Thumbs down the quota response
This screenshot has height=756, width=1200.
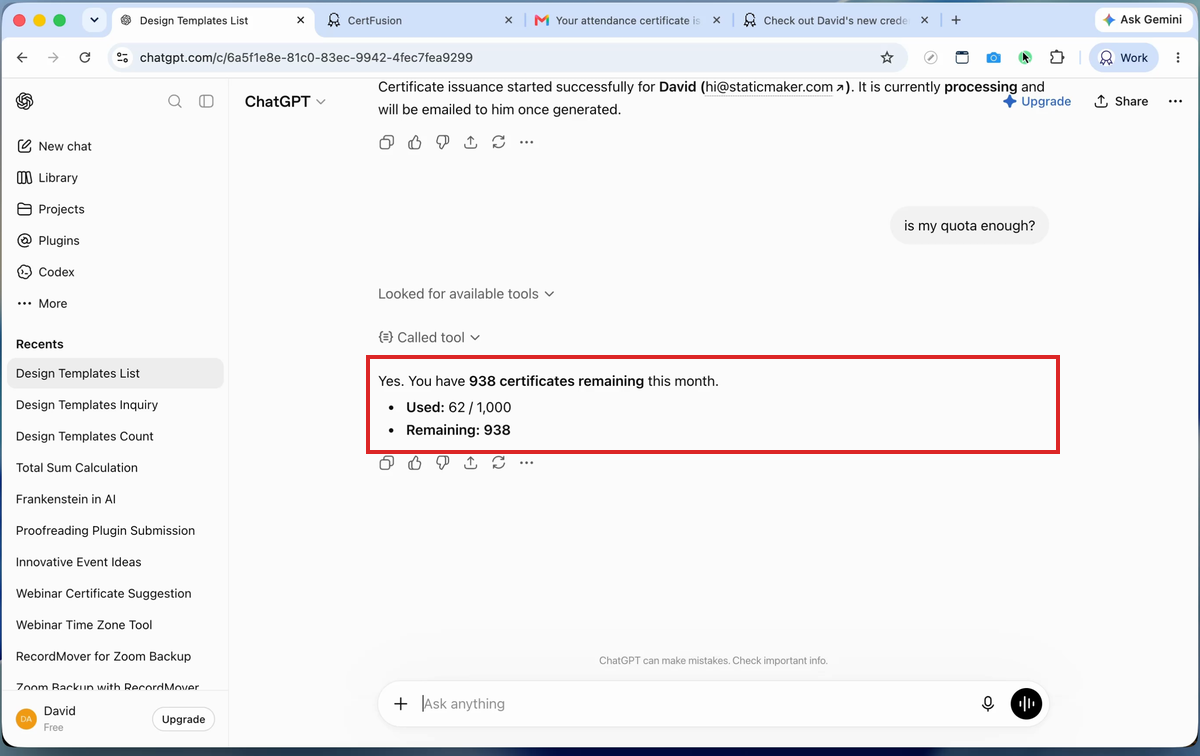click(442, 463)
